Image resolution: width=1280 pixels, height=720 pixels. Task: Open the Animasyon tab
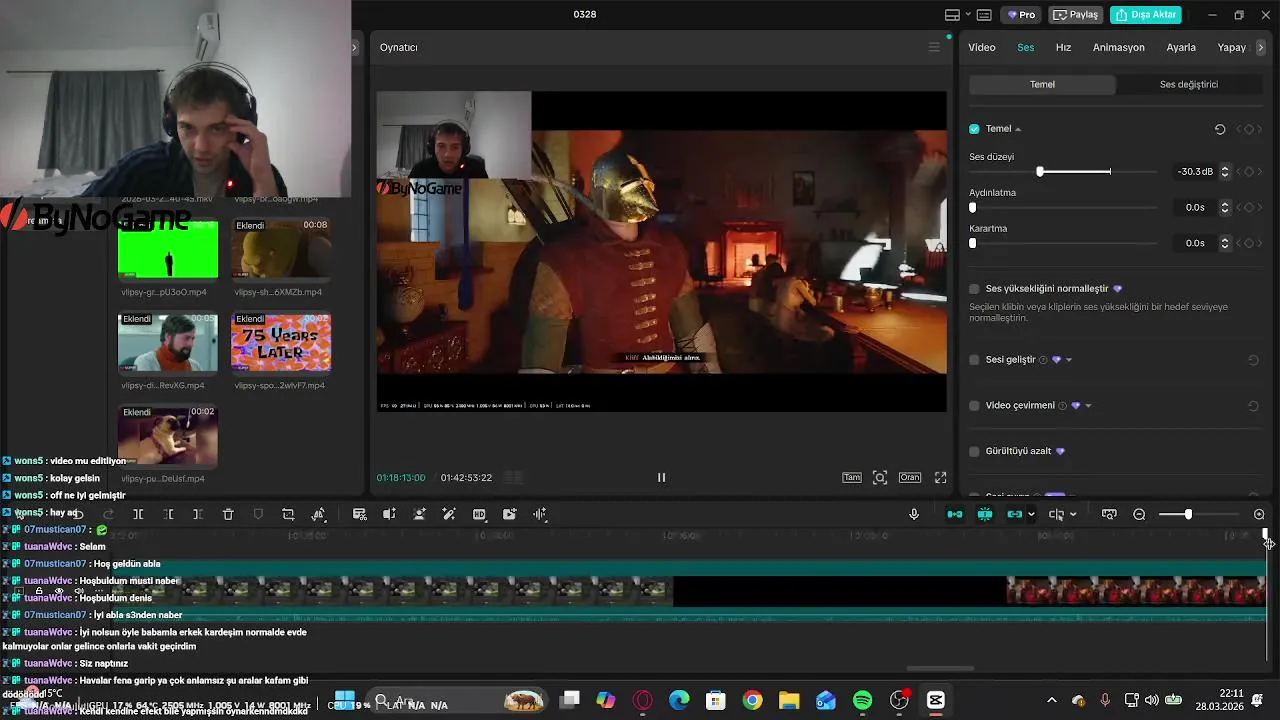[1118, 48]
